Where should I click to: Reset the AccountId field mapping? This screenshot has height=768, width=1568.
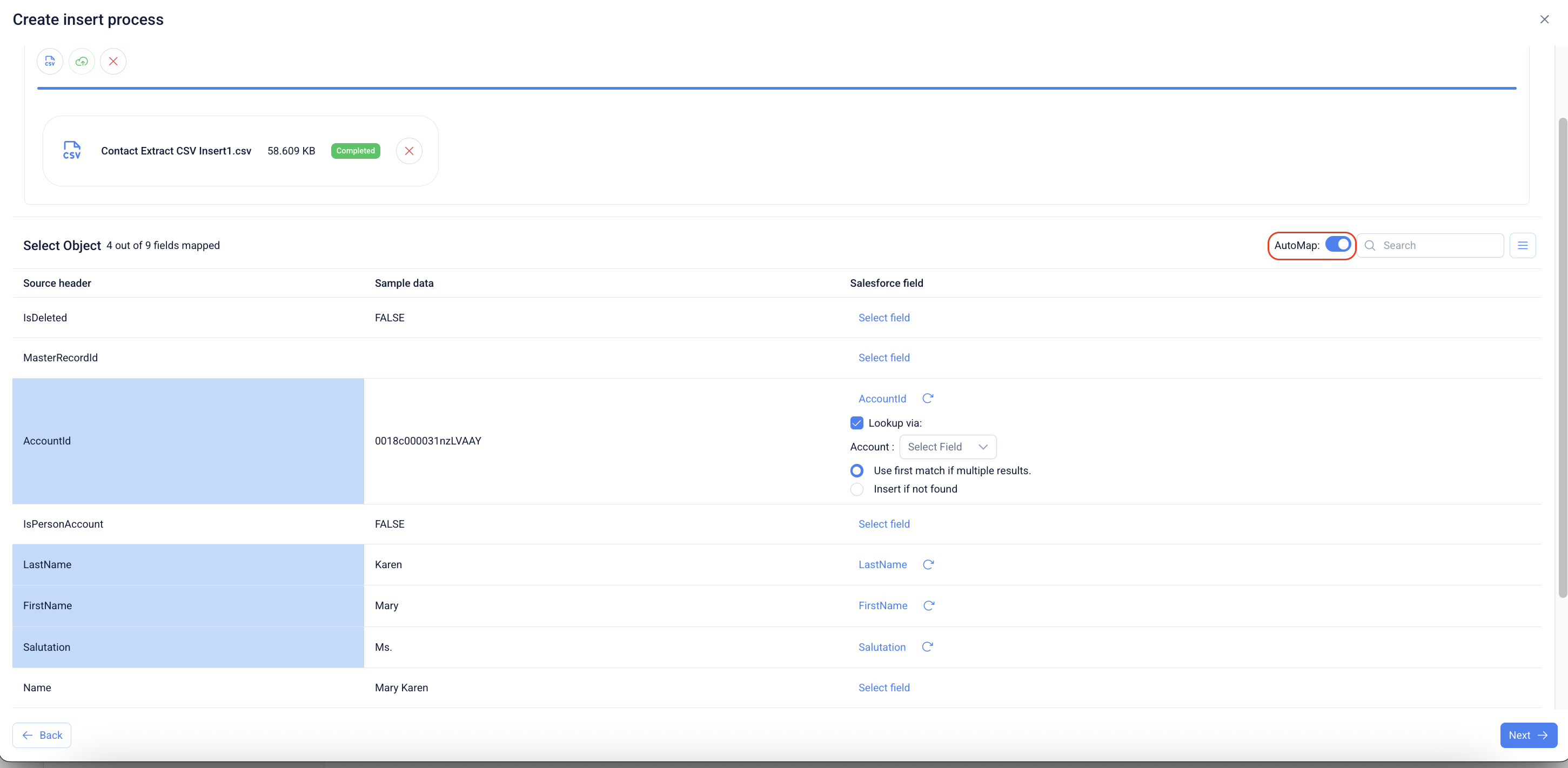[x=928, y=399]
